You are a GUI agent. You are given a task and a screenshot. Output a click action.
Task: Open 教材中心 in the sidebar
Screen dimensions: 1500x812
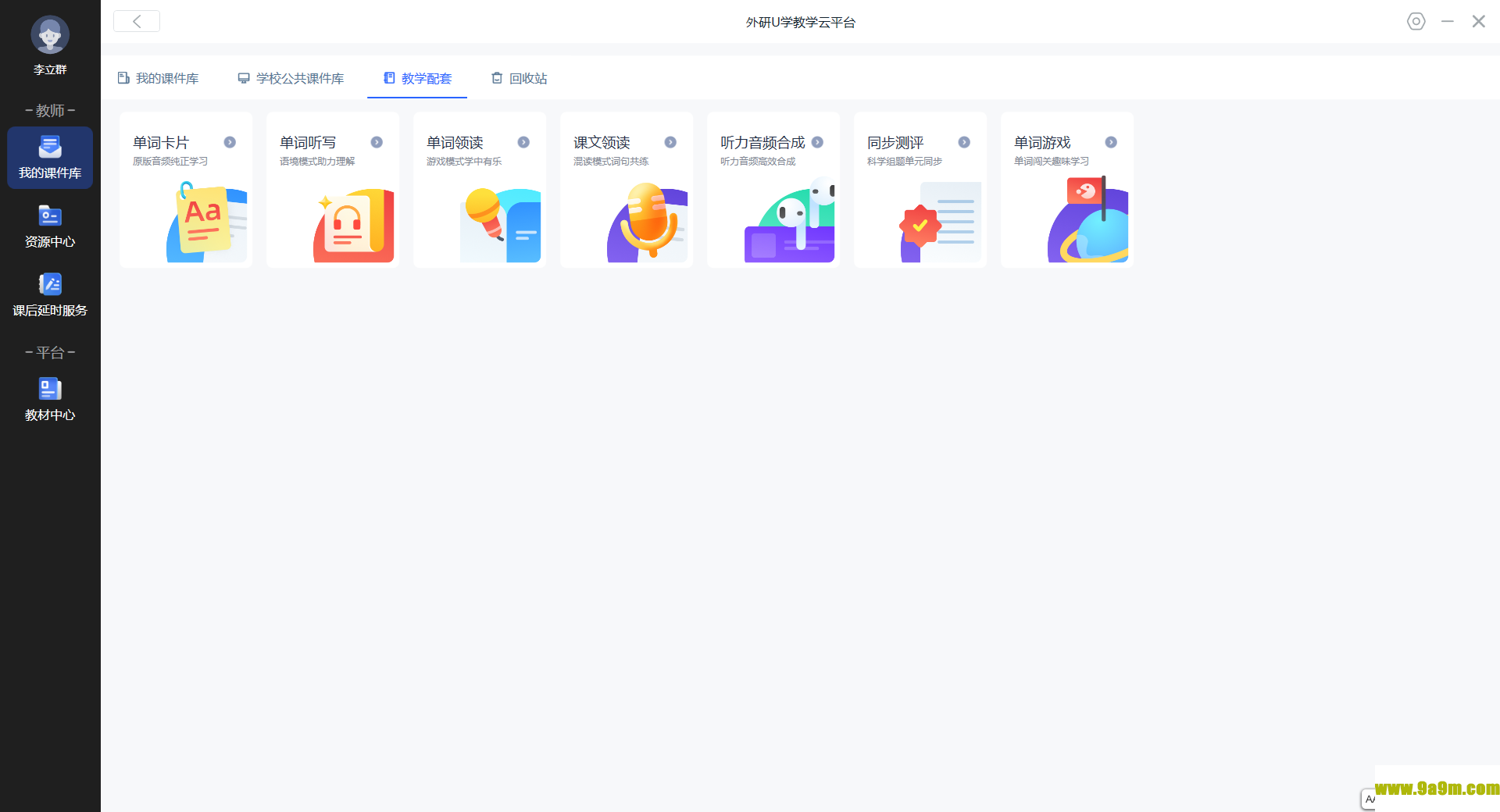coord(50,400)
